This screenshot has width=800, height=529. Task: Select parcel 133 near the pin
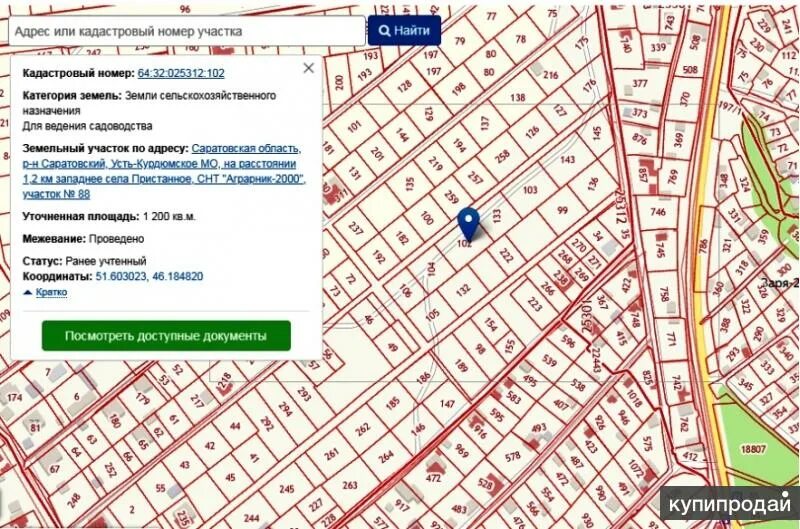497,215
